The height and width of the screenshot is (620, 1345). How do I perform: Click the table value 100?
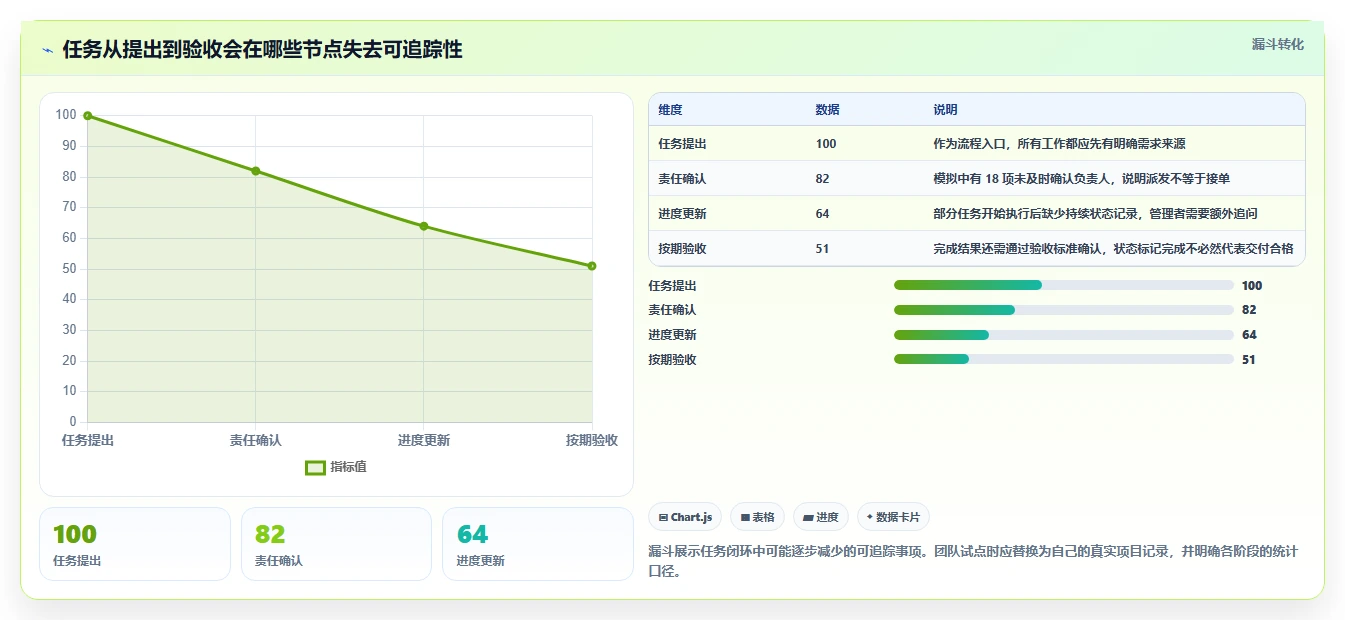[826, 144]
